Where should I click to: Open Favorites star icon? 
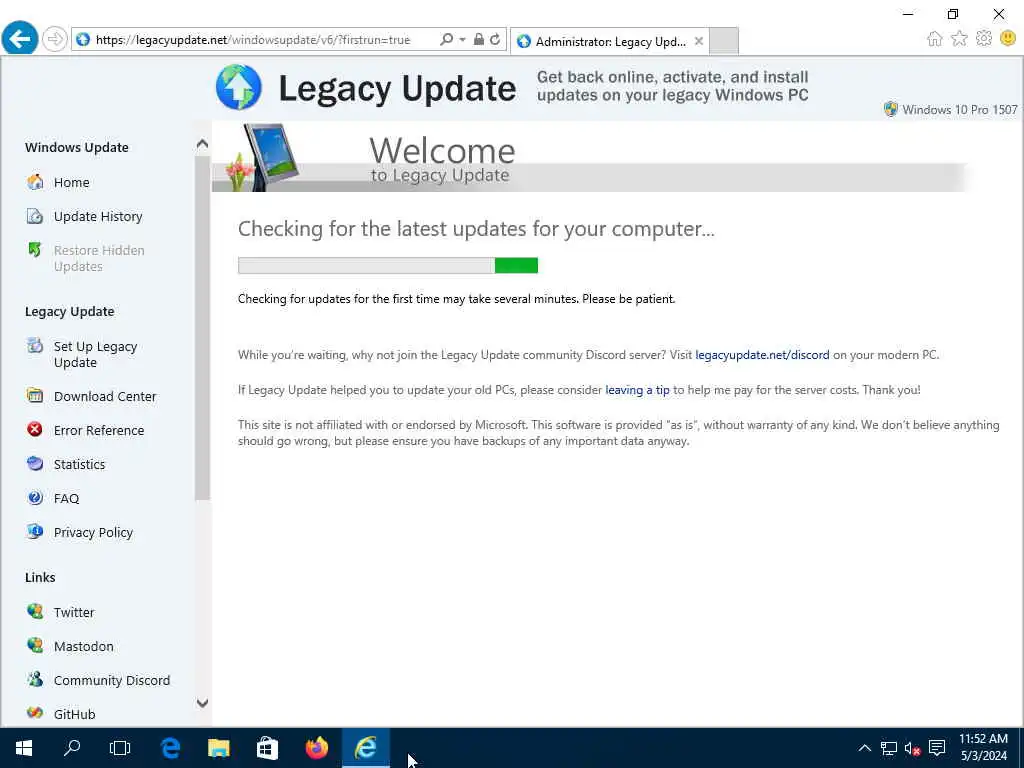959,39
